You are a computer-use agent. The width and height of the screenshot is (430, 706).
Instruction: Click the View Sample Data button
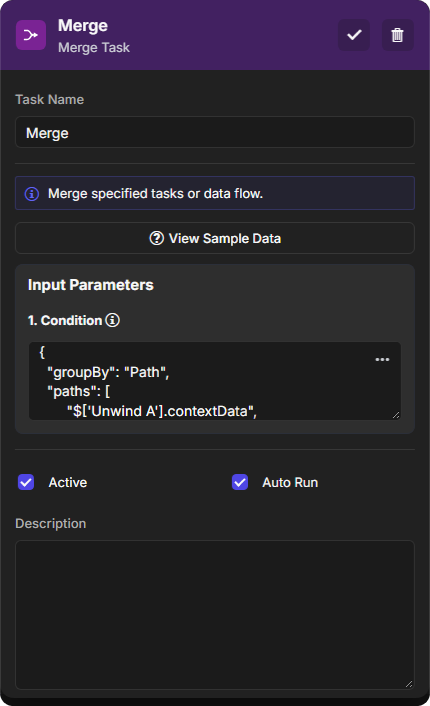(215, 238)
